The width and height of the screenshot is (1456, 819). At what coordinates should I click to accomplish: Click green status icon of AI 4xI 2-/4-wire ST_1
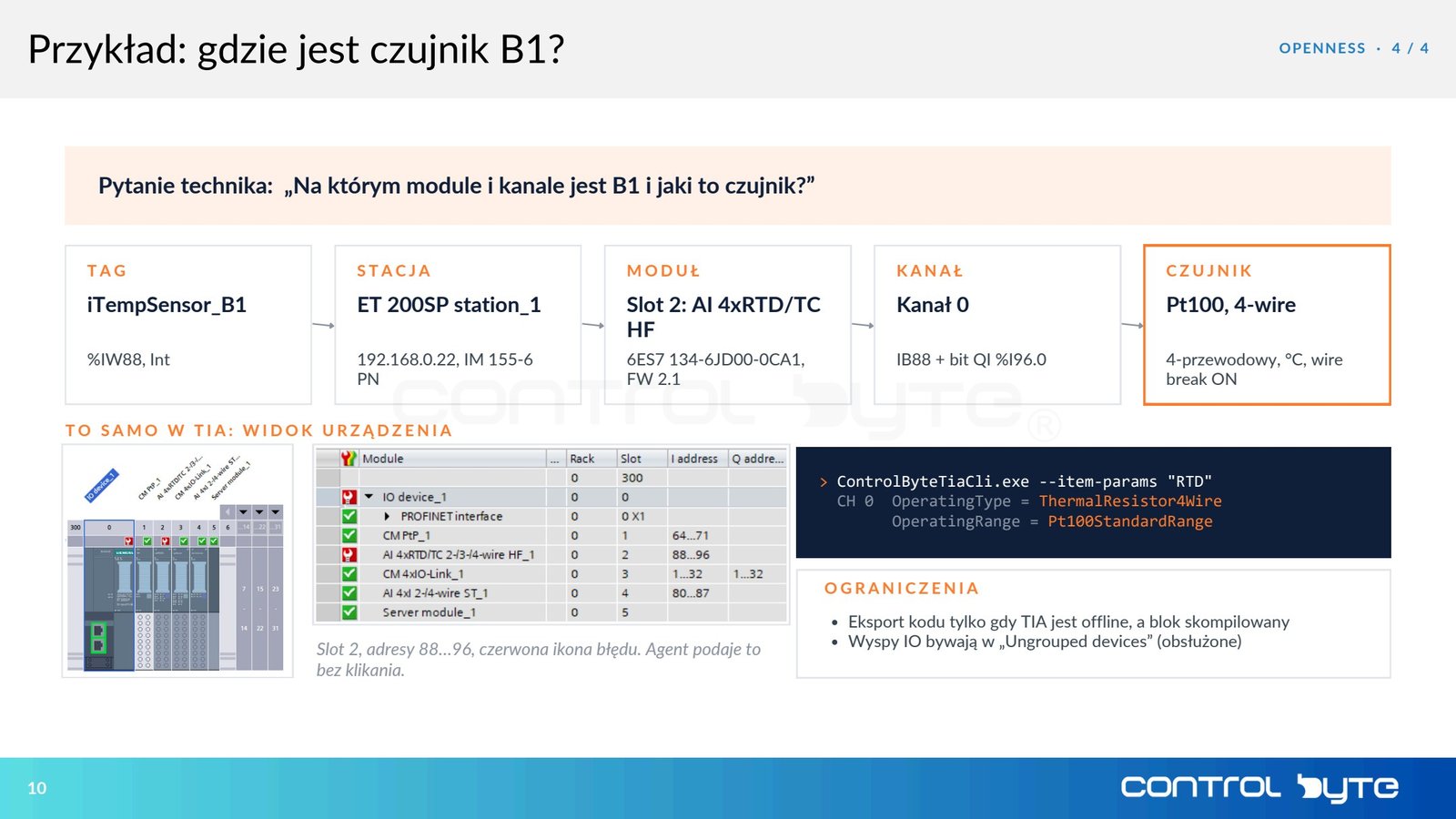click(349, 592)
